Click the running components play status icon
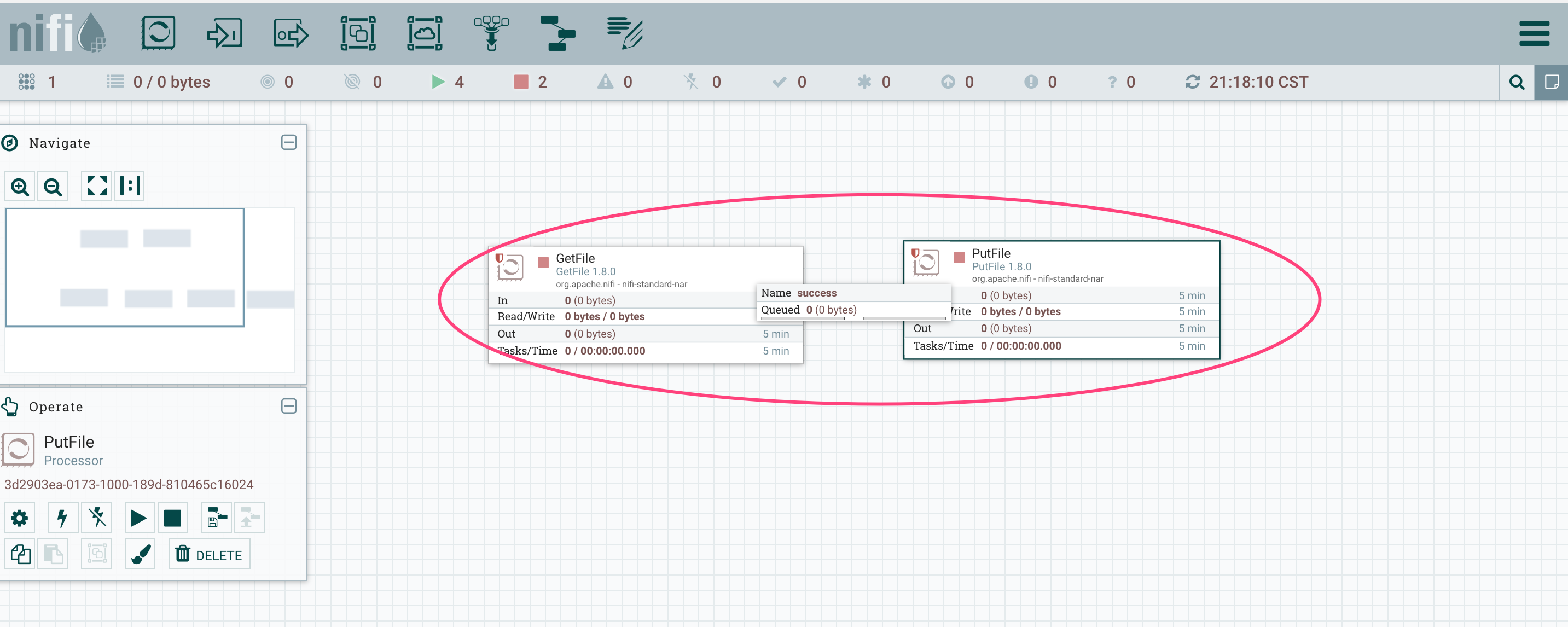The height and width of the screenshot is (627, 1568). (x=438, y=82)
